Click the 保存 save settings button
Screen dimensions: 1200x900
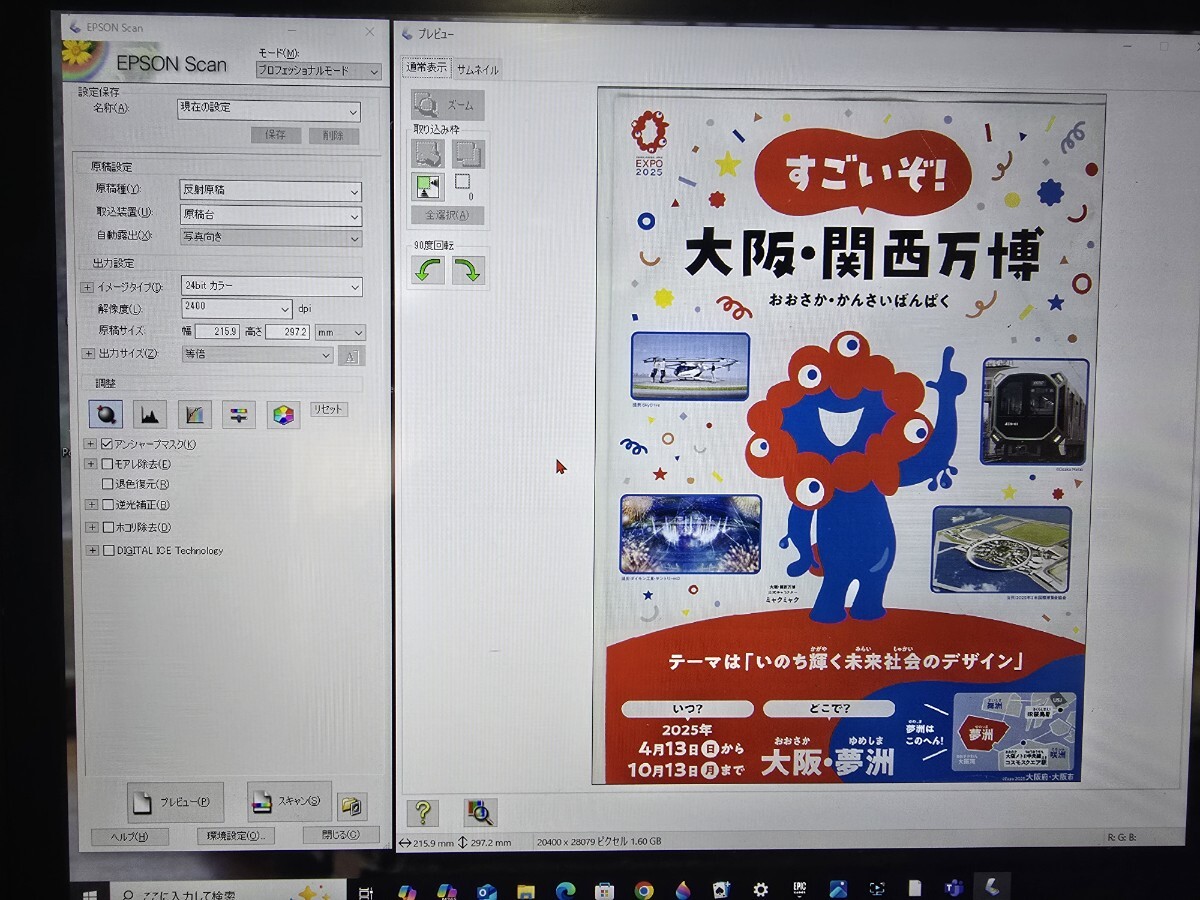click(x=275, y=135)
